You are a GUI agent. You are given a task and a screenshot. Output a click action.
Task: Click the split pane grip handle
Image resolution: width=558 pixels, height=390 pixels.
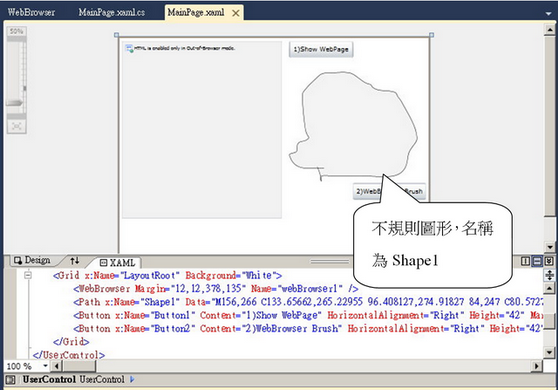tap(330, 262)
